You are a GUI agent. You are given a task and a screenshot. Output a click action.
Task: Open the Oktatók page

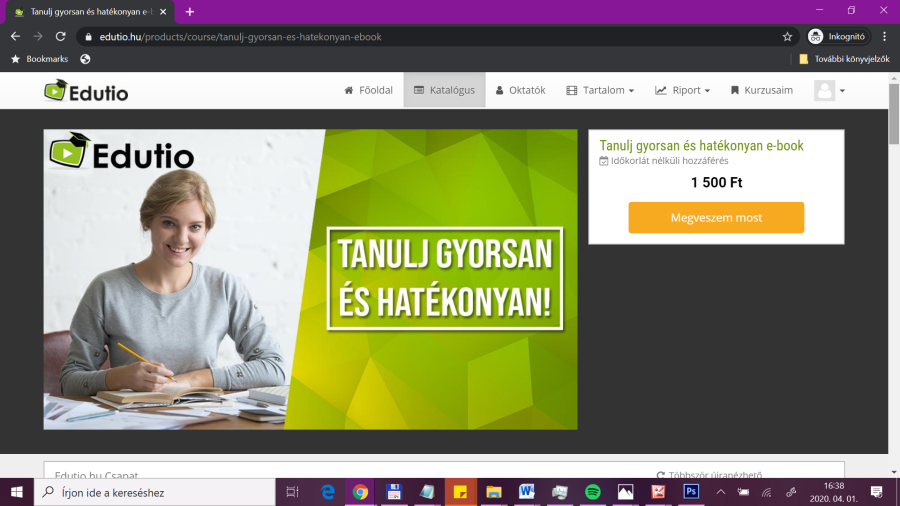[x=521, y=90]
